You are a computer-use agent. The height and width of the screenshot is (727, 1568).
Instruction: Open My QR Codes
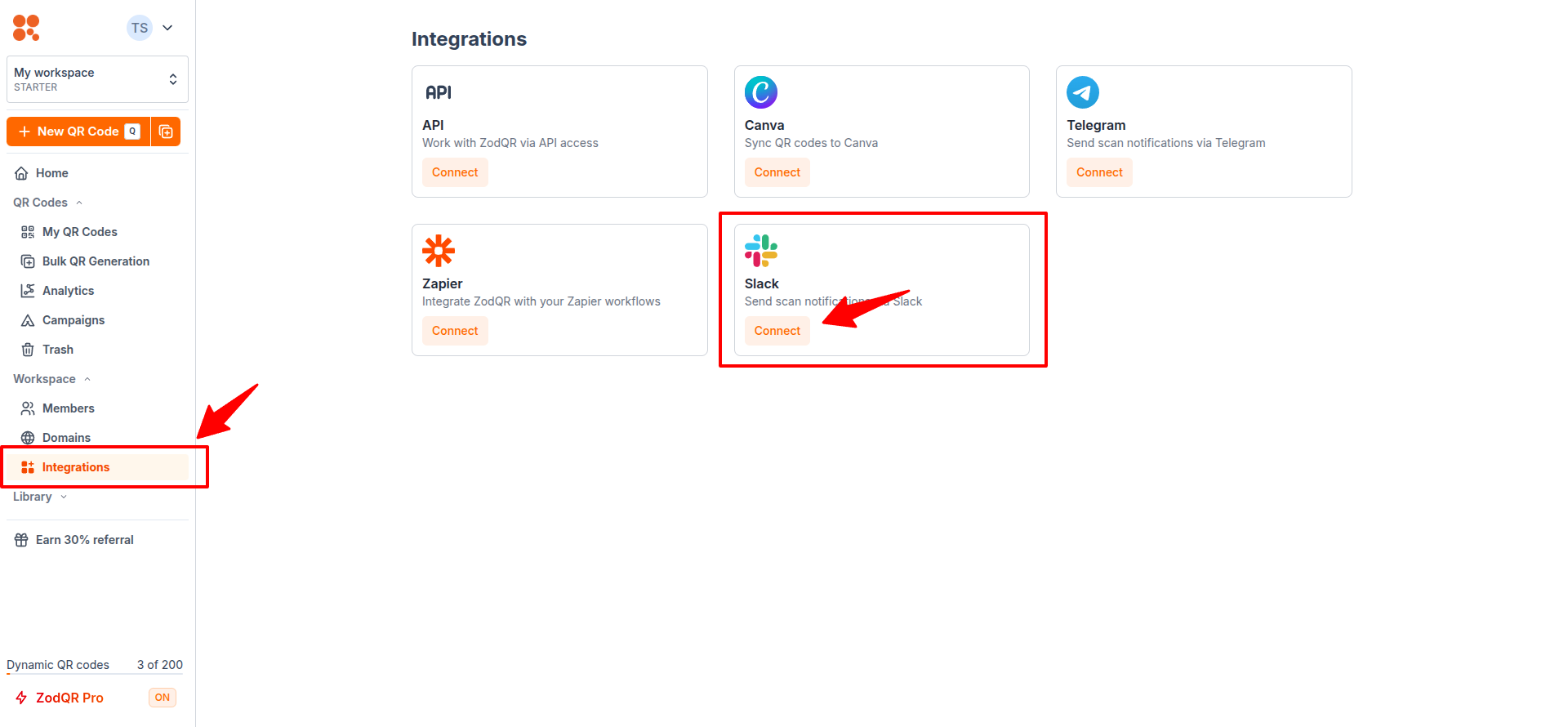pyautogui.click(x=97, y=232)
